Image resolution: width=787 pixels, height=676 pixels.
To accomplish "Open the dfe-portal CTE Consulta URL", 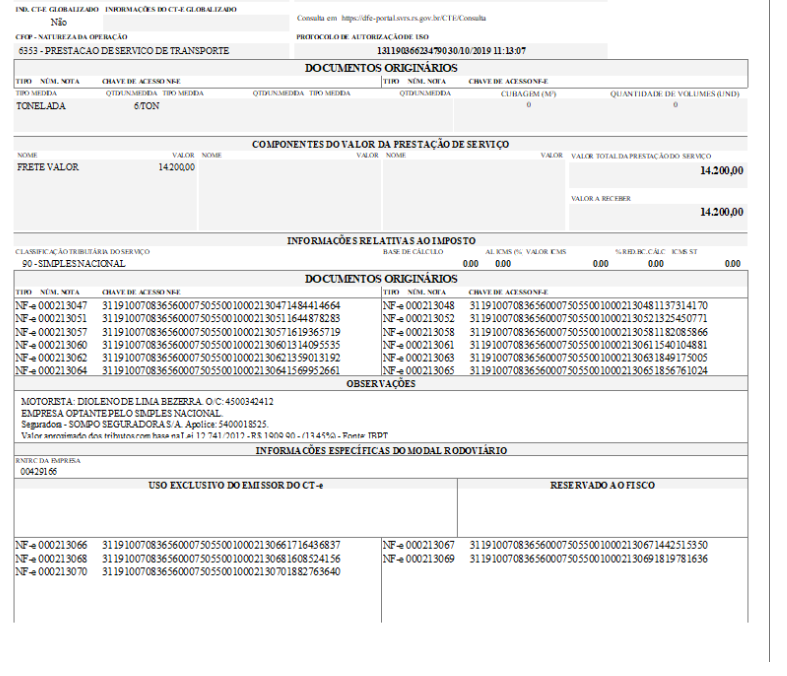I will pos(414,18).
